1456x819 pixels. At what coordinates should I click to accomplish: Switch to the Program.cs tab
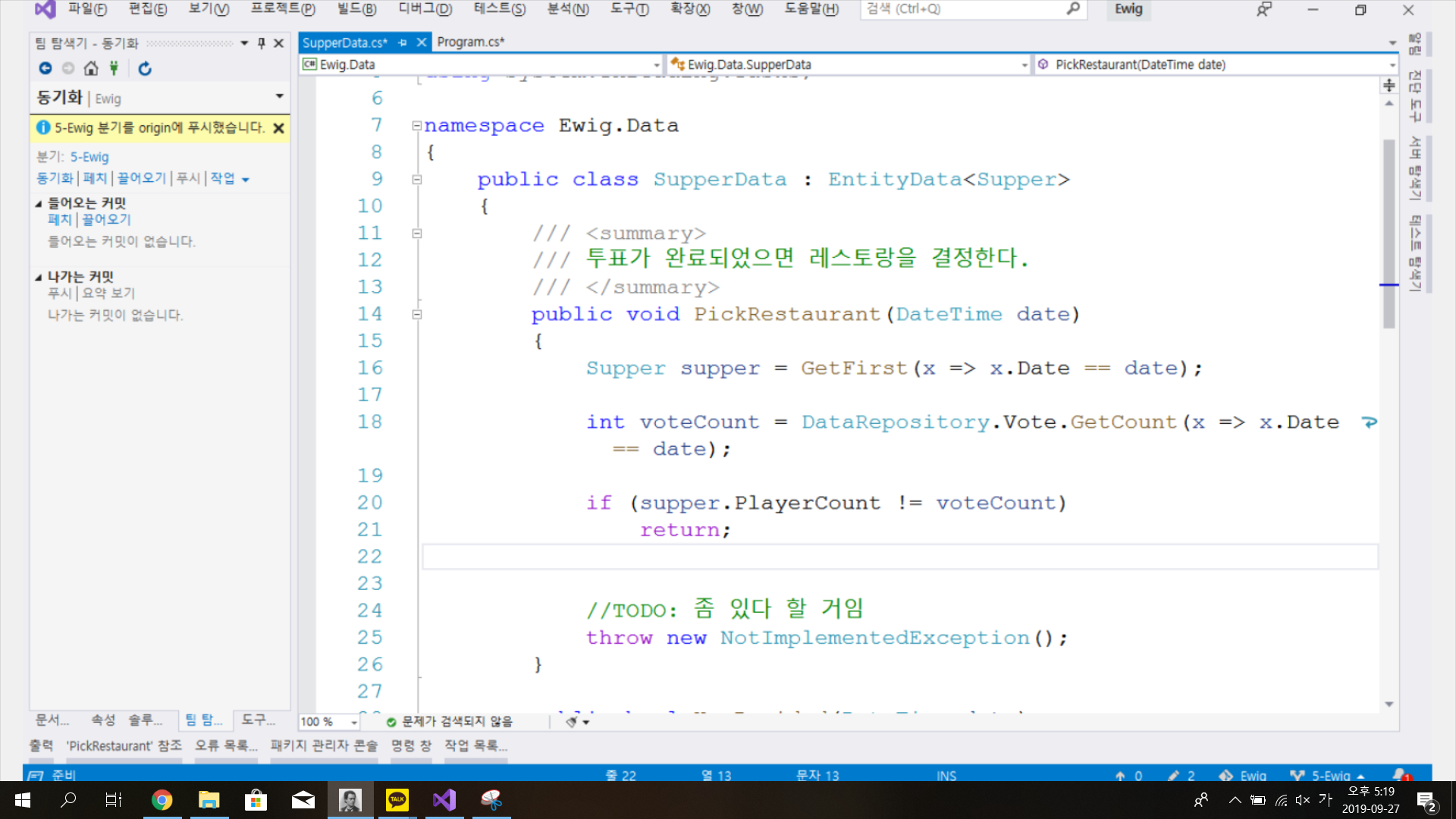tap(470, 42)
